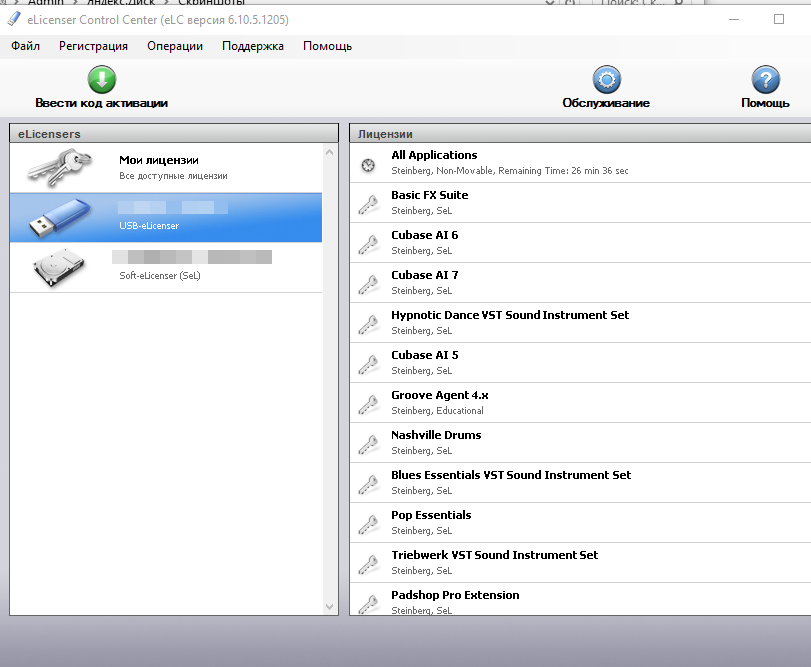
Task: Click the key icon beside Pop Essentials
Action: [368, 524]
